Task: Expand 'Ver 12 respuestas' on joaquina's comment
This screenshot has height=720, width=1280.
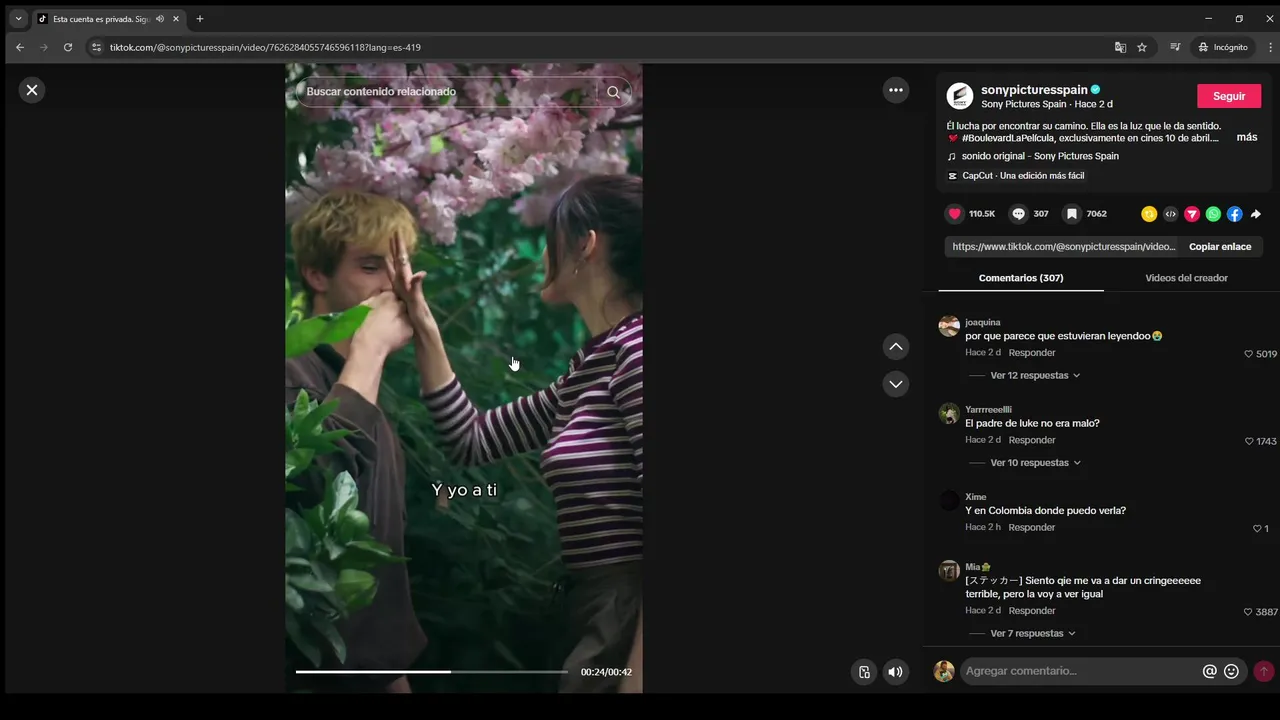Action: pos(1035,376)
